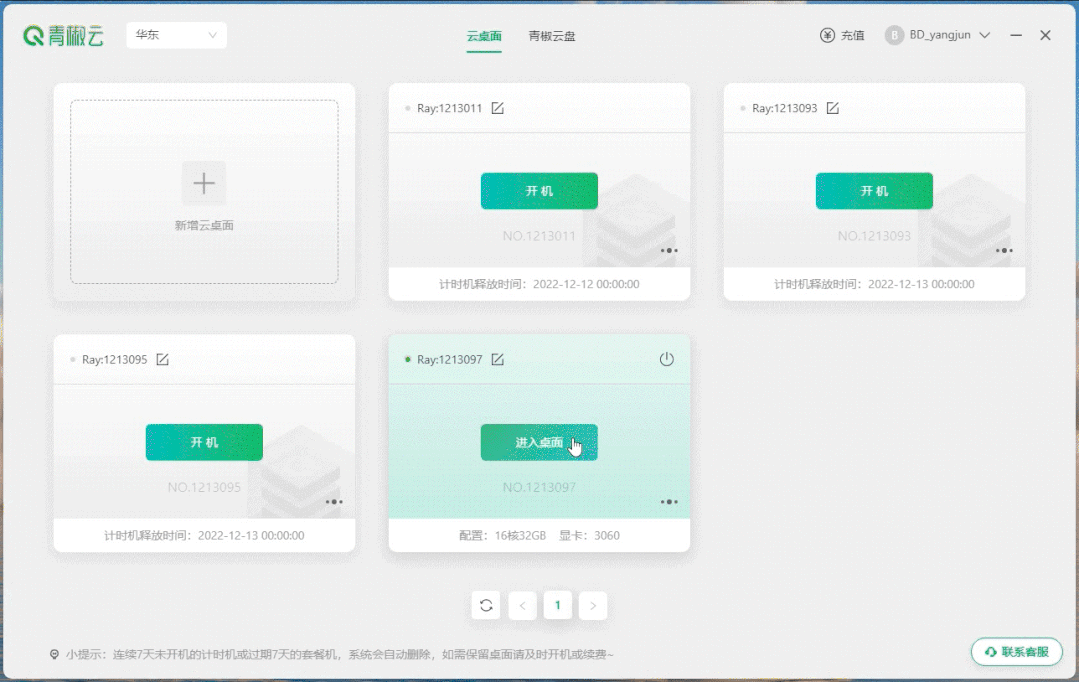Open the 华东 region dropdown
The height and width of the screenshot is (682, 1079).
click(x=176, y=35)
